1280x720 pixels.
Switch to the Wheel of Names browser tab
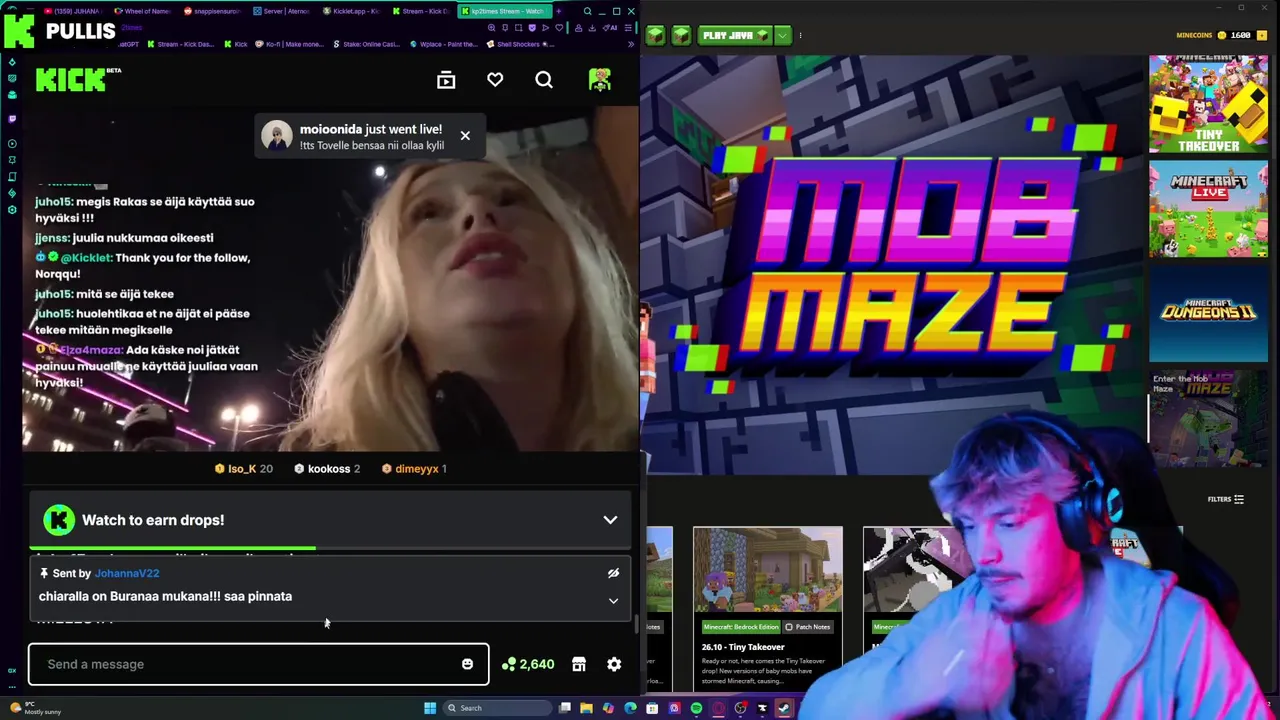(143, 11)
